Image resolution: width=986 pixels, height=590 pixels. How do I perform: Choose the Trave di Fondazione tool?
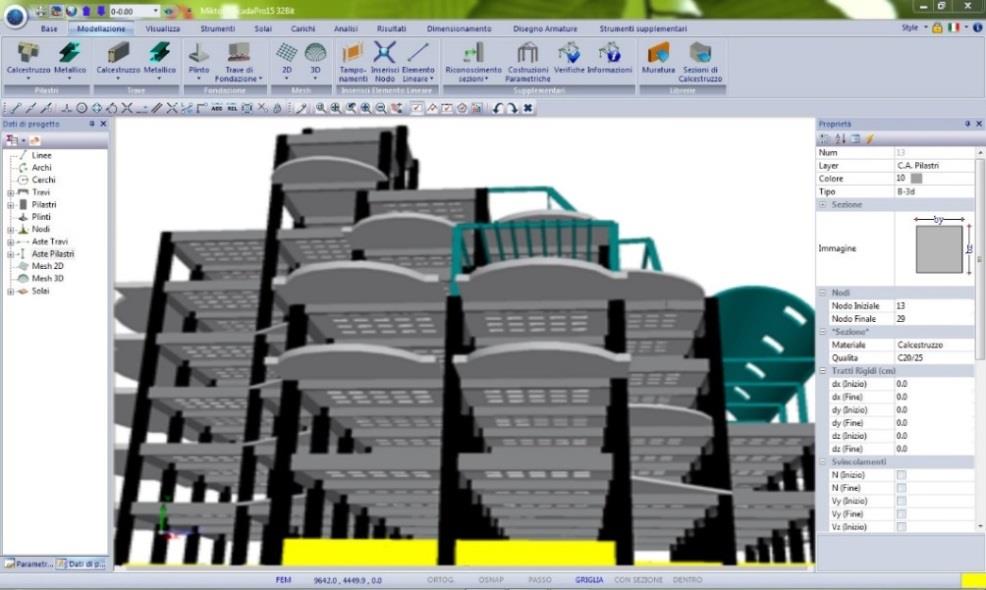point(238,62)
